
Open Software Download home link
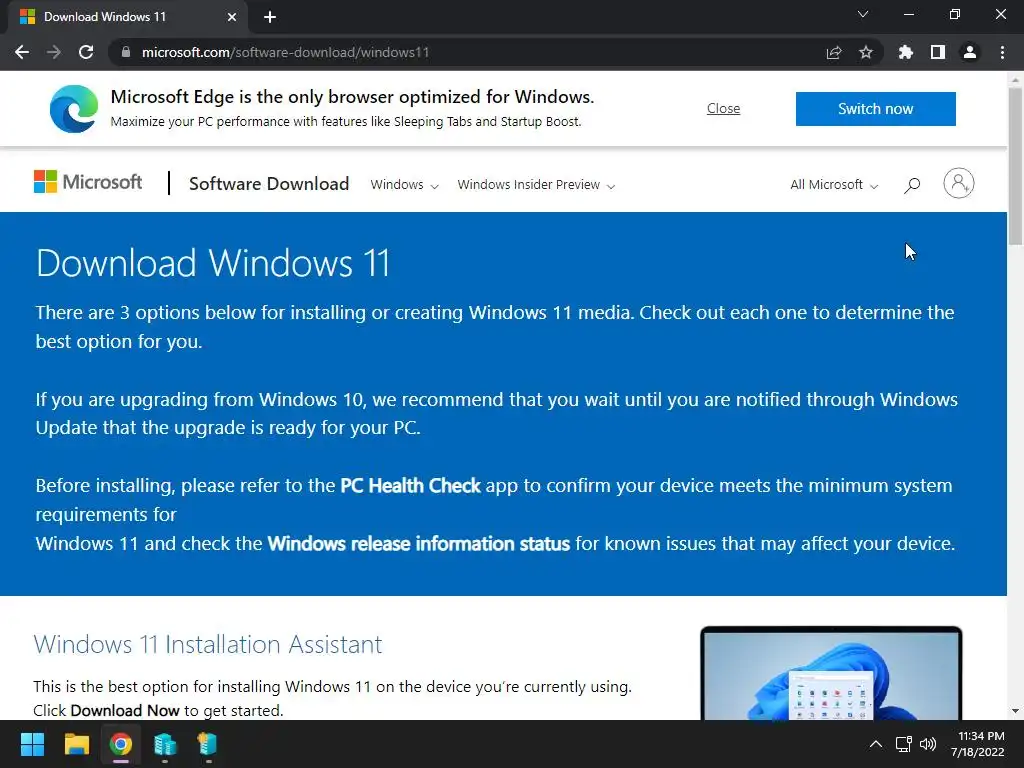pos(269,184)
